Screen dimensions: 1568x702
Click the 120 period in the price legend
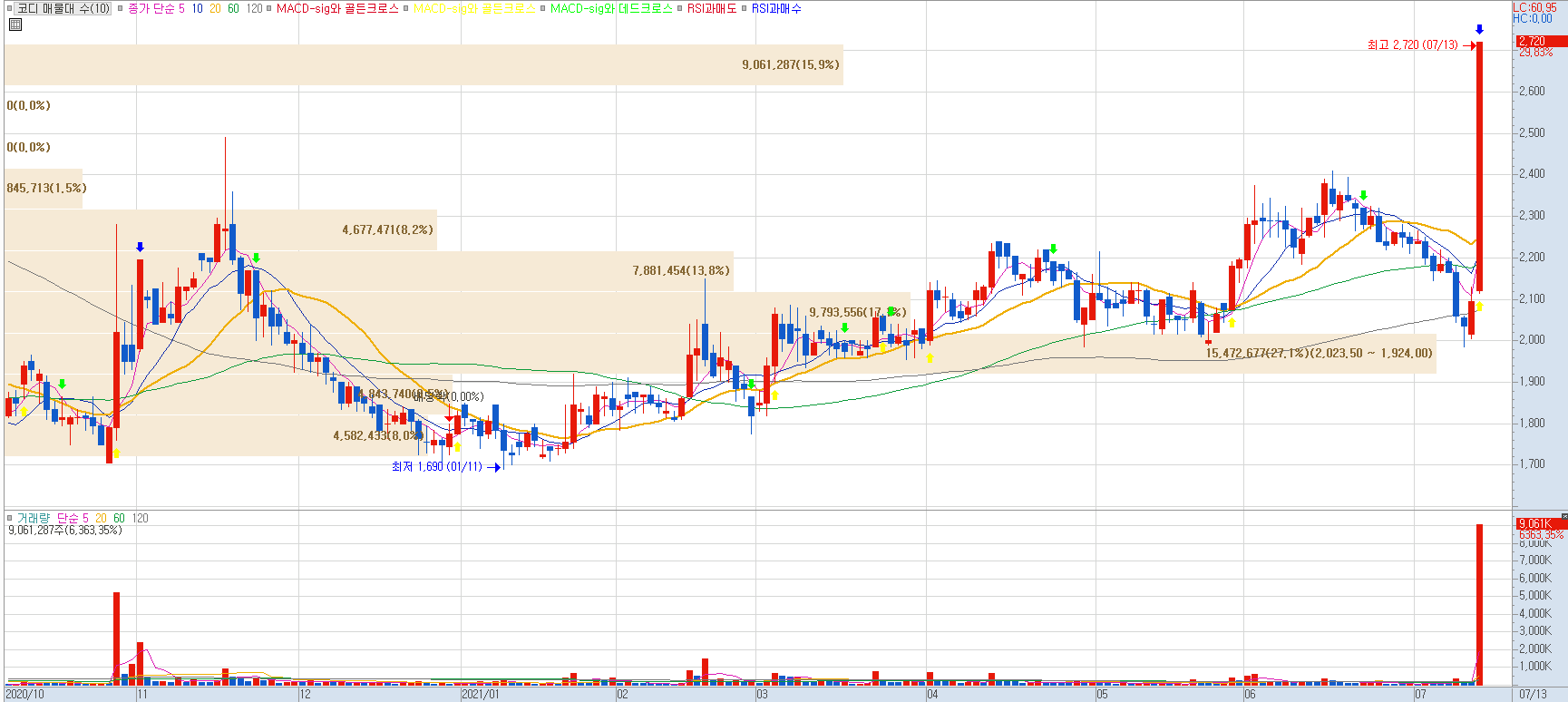click(254, 9)
